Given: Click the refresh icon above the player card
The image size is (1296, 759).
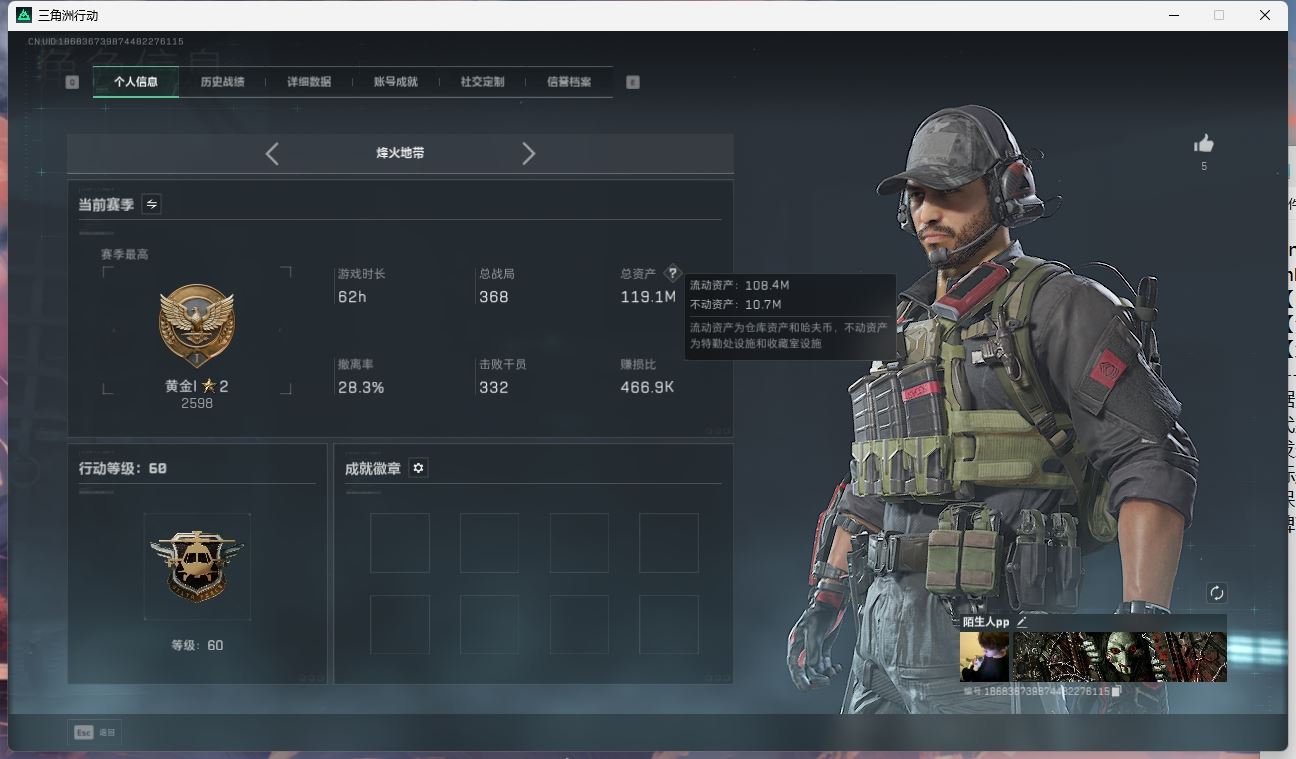Looking at the screenshot, I should tap(1216, 593).
